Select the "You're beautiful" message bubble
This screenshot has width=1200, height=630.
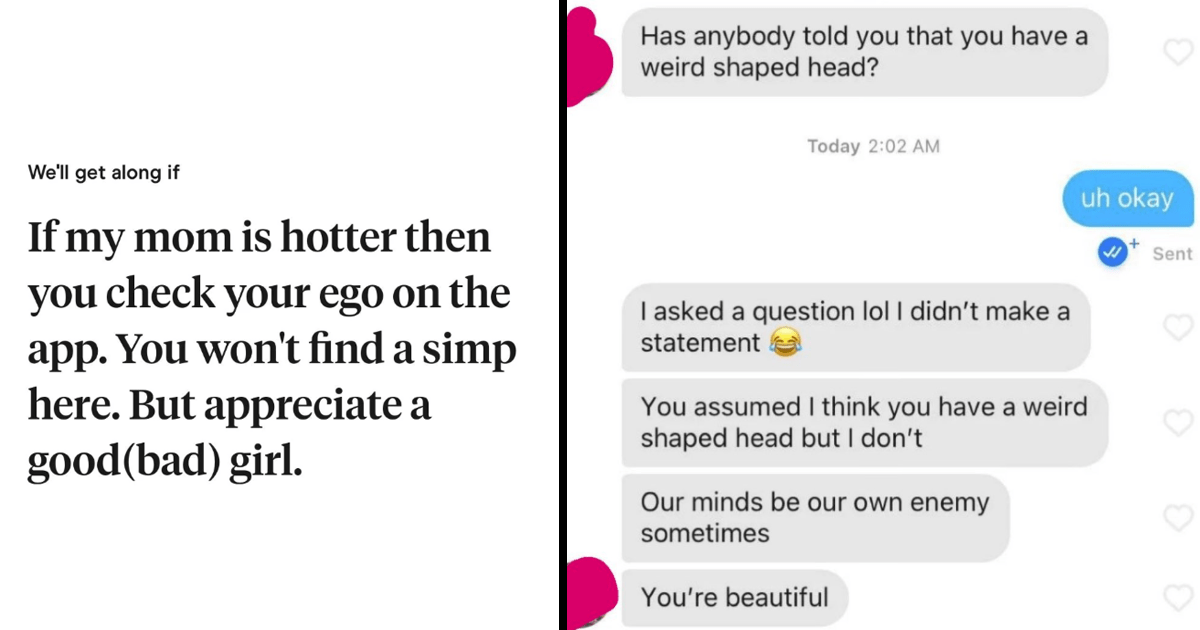click(x=734, y=598)
